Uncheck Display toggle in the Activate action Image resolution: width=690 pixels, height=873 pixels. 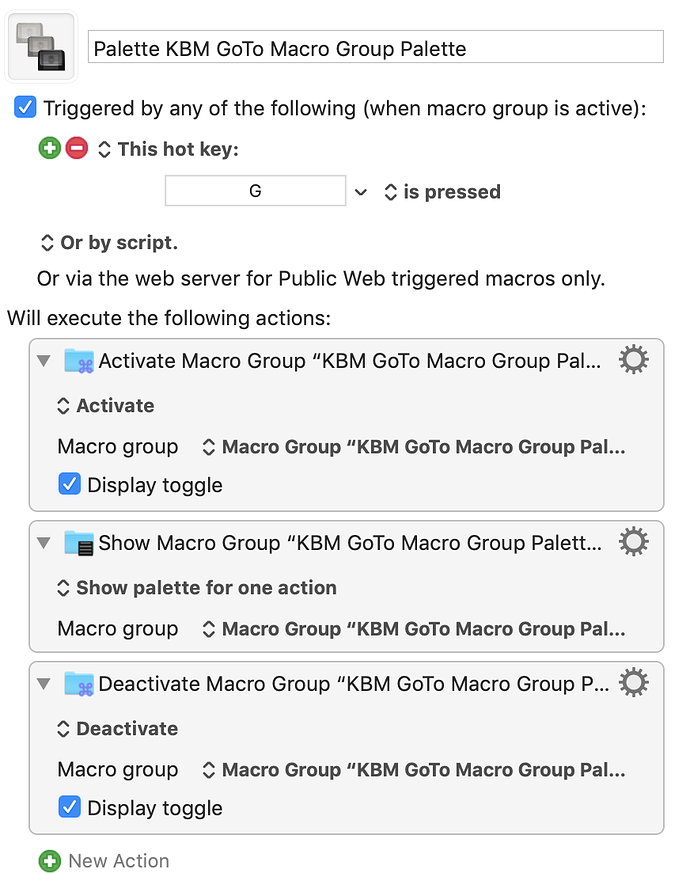69,484
